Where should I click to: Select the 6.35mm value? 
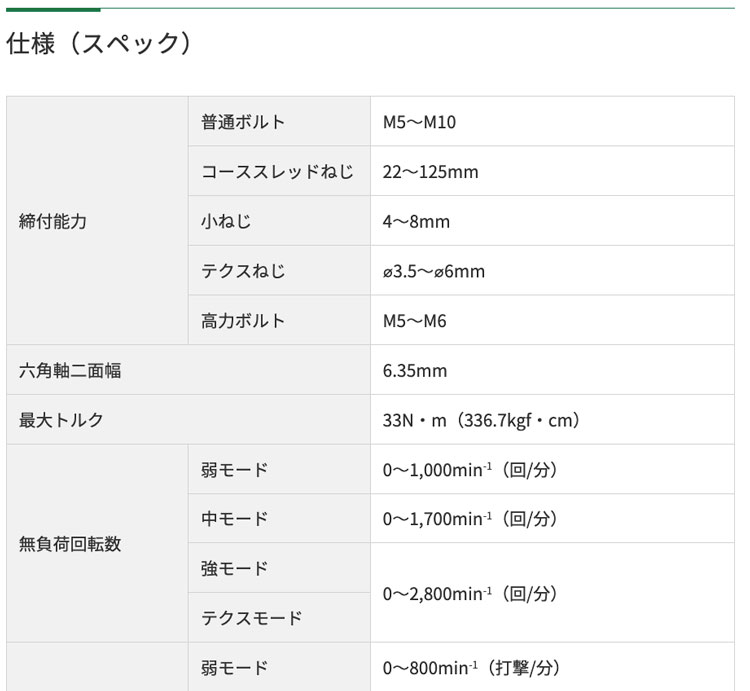point(414,371)
